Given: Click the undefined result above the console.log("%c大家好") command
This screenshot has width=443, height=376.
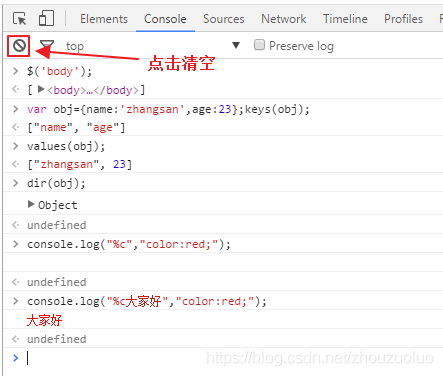Looking at the screenshot, I should pos(57,282).
